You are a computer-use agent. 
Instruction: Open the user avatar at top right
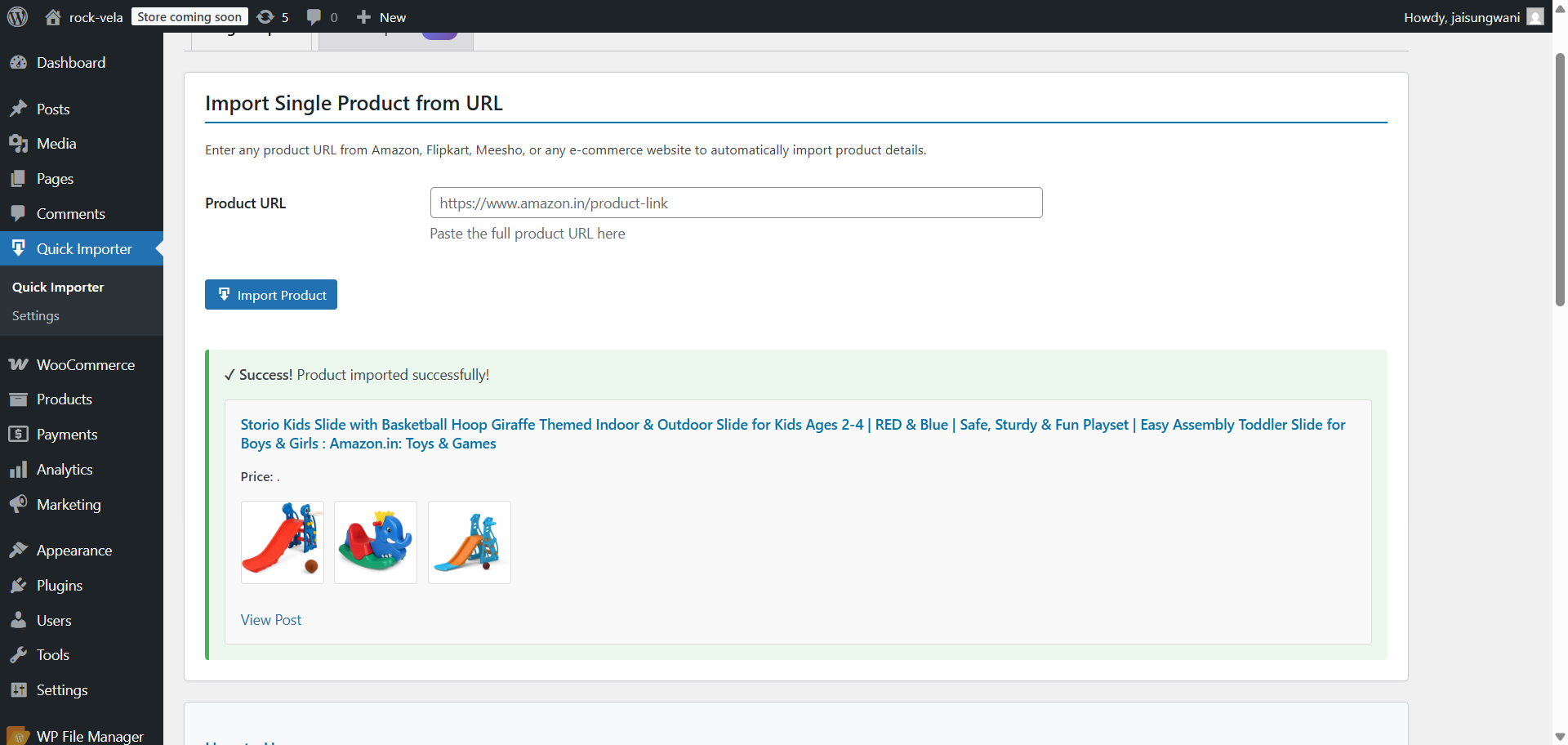pos(1535,17)
